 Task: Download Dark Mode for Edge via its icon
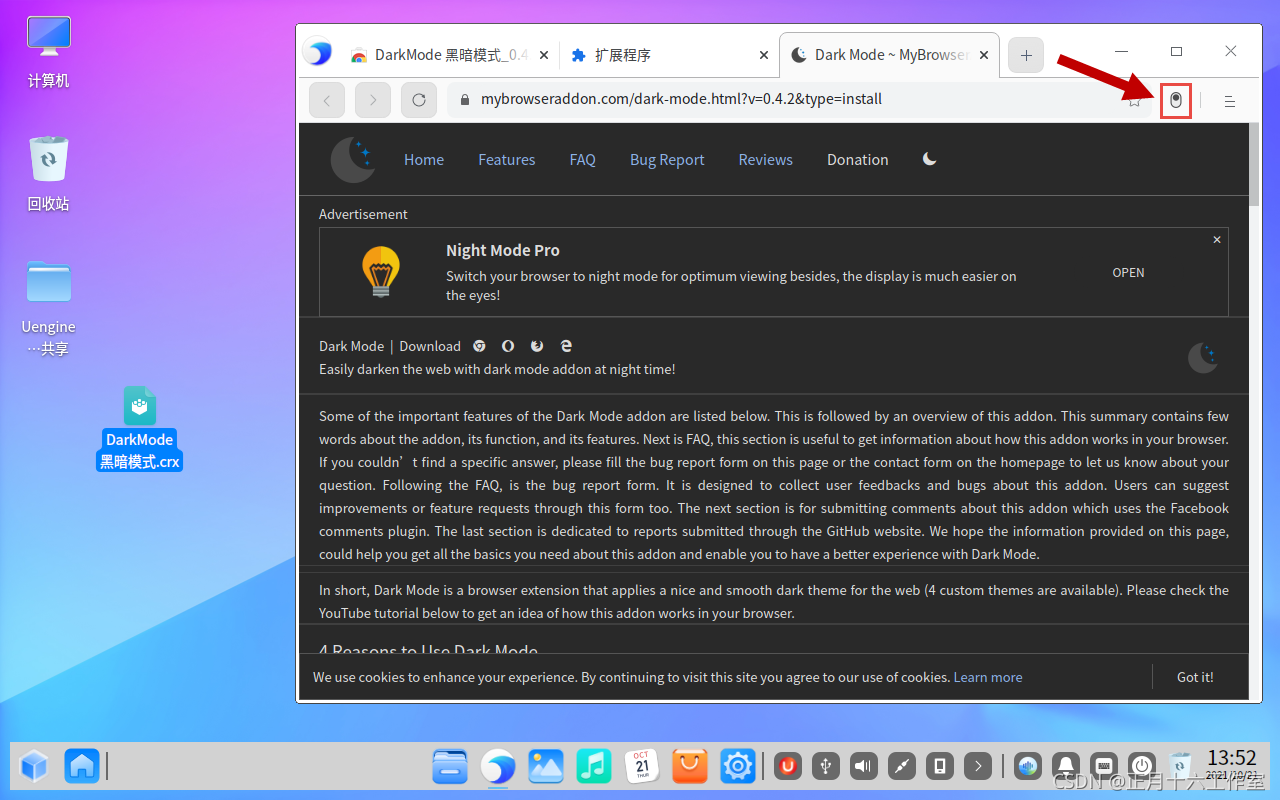point(566,346)
